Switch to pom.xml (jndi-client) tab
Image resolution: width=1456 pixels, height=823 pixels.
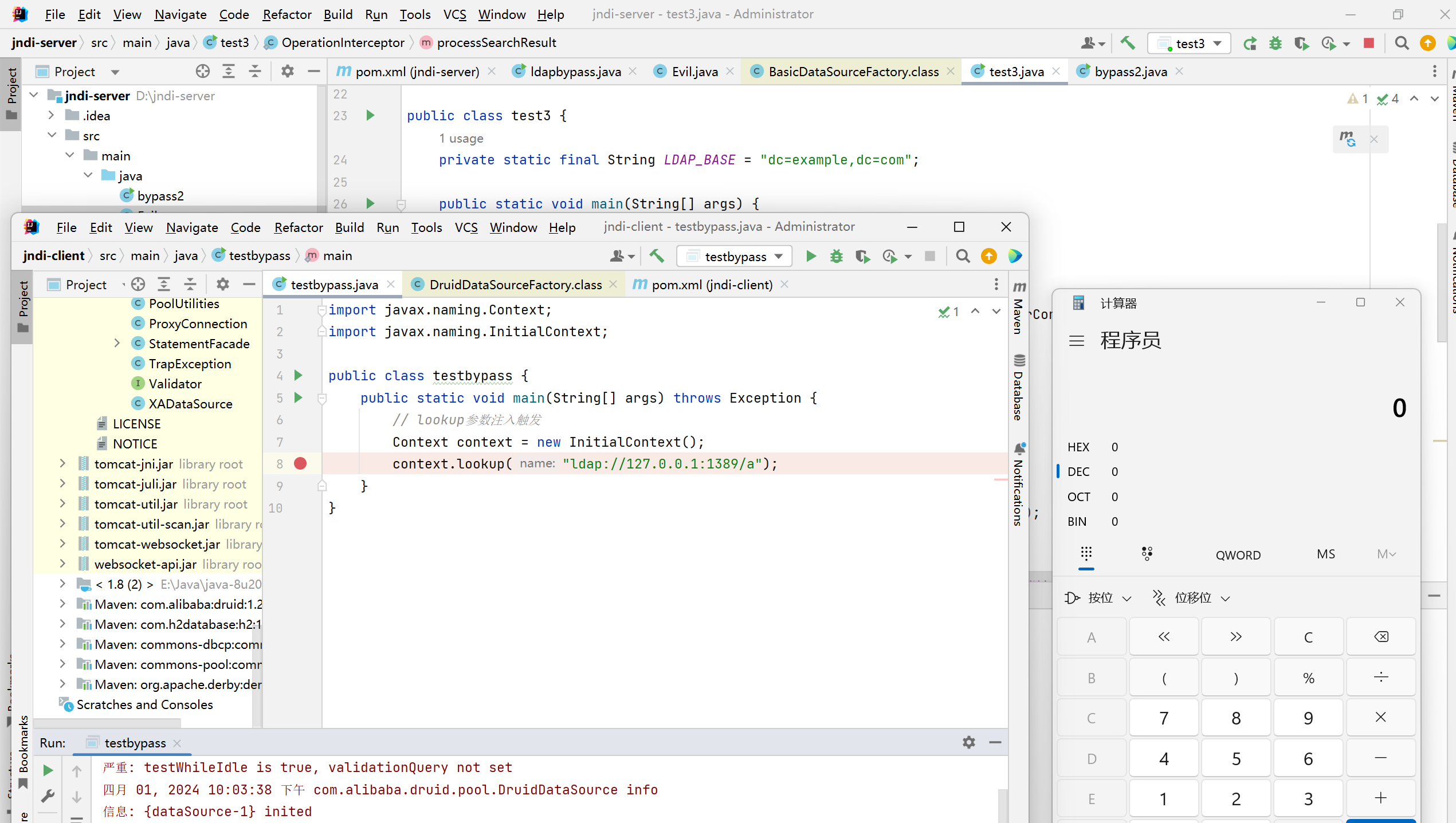(712, 284)
